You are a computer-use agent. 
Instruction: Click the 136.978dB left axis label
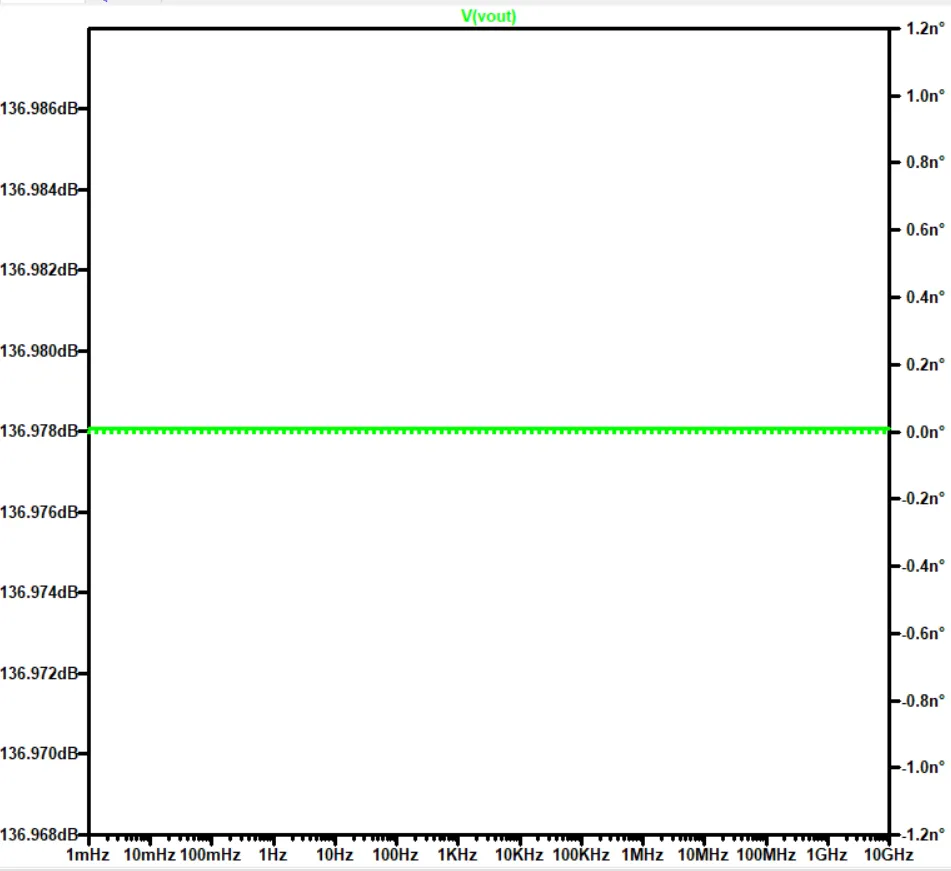pos(39,431)
